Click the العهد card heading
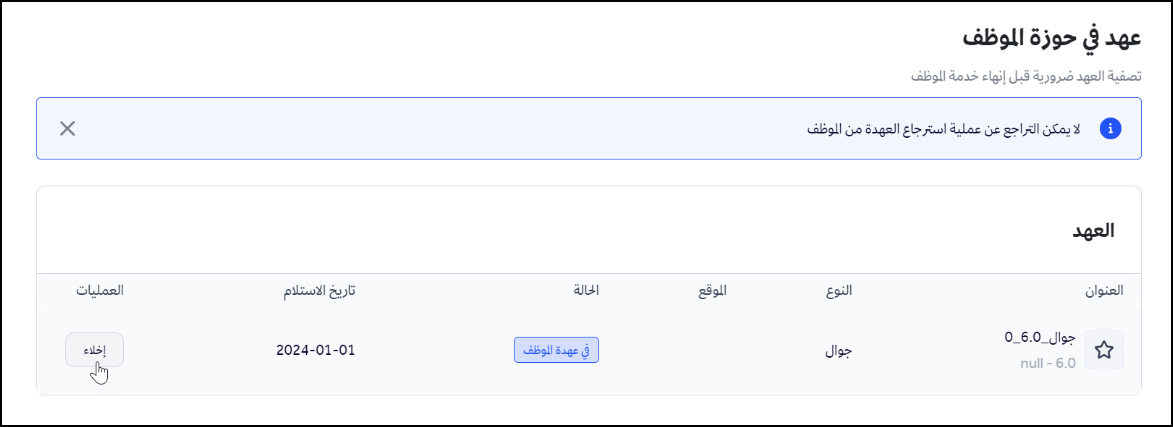 point(1091,230)
